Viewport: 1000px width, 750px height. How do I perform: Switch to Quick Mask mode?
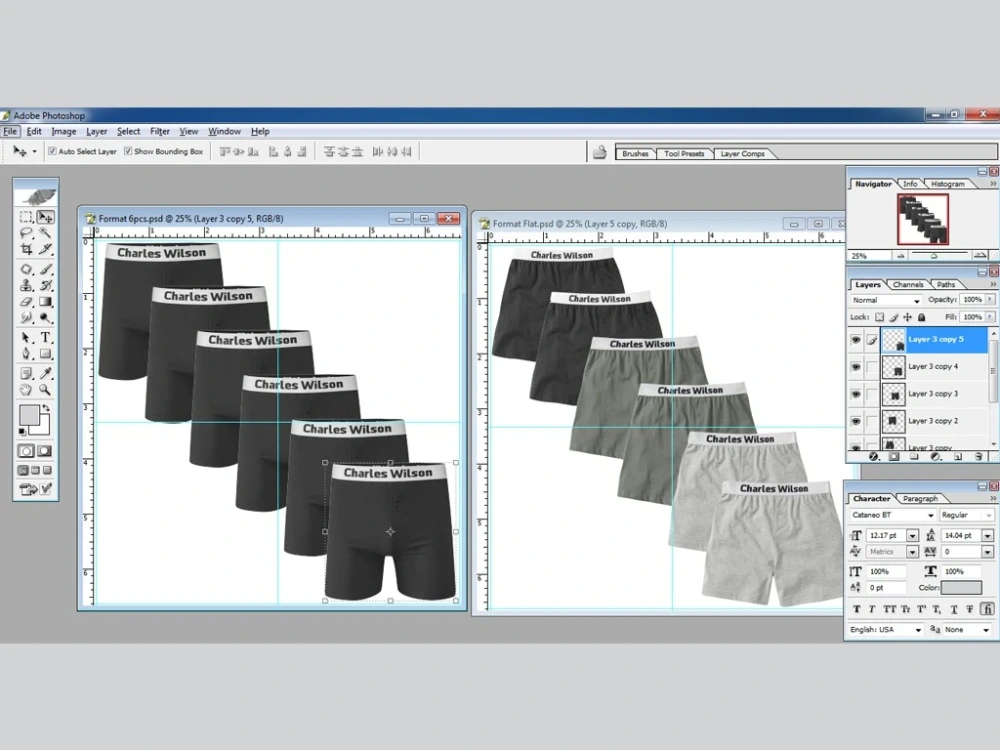click(44, 451)
